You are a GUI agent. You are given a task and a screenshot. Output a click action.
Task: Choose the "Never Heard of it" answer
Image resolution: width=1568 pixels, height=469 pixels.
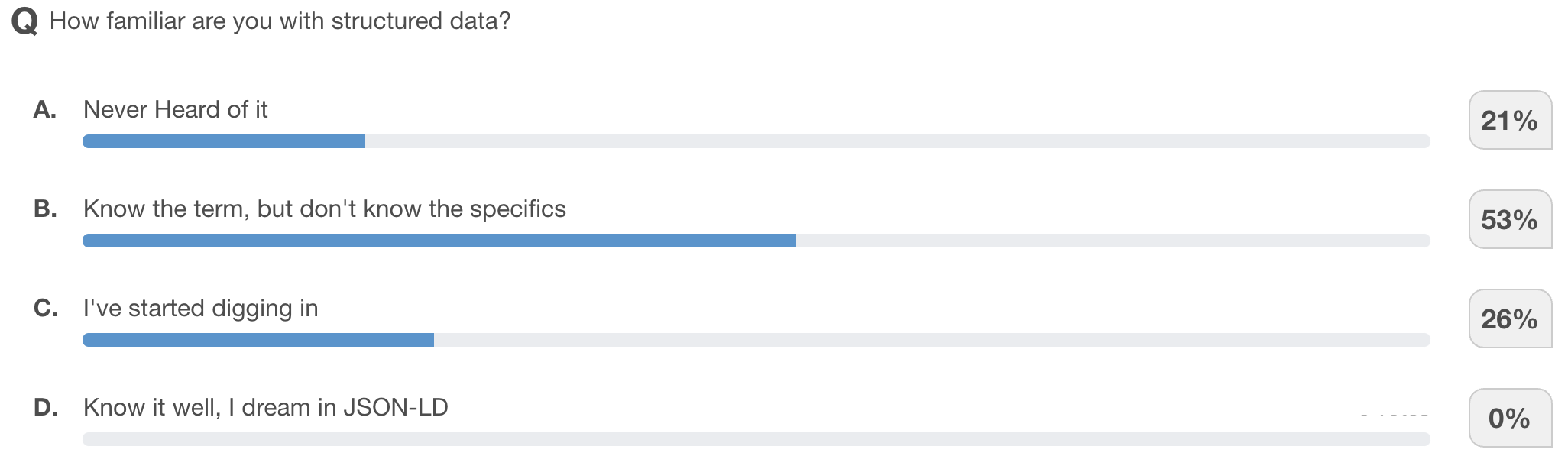175,110
